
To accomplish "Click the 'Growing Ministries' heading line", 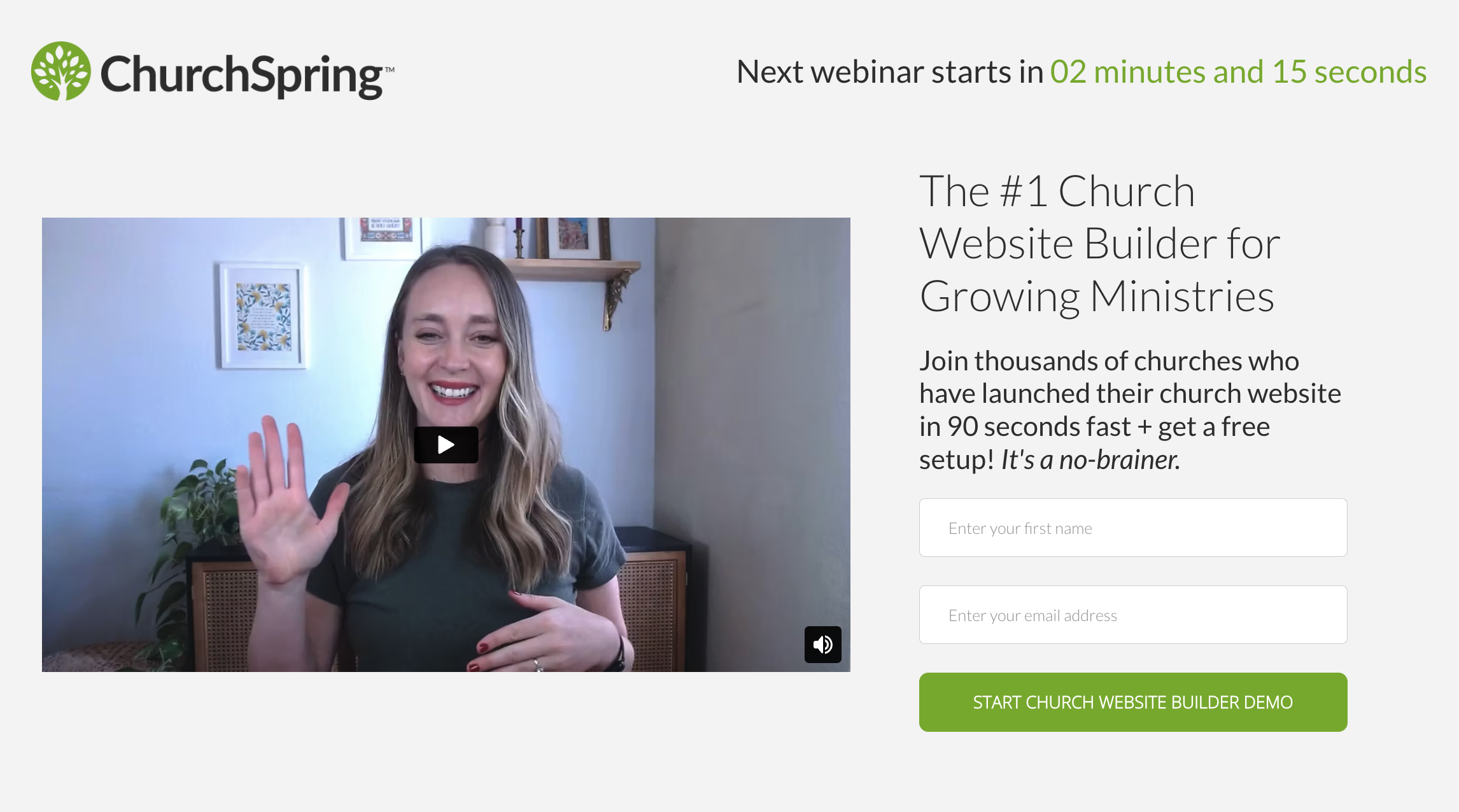I will tap(1097, 297).
